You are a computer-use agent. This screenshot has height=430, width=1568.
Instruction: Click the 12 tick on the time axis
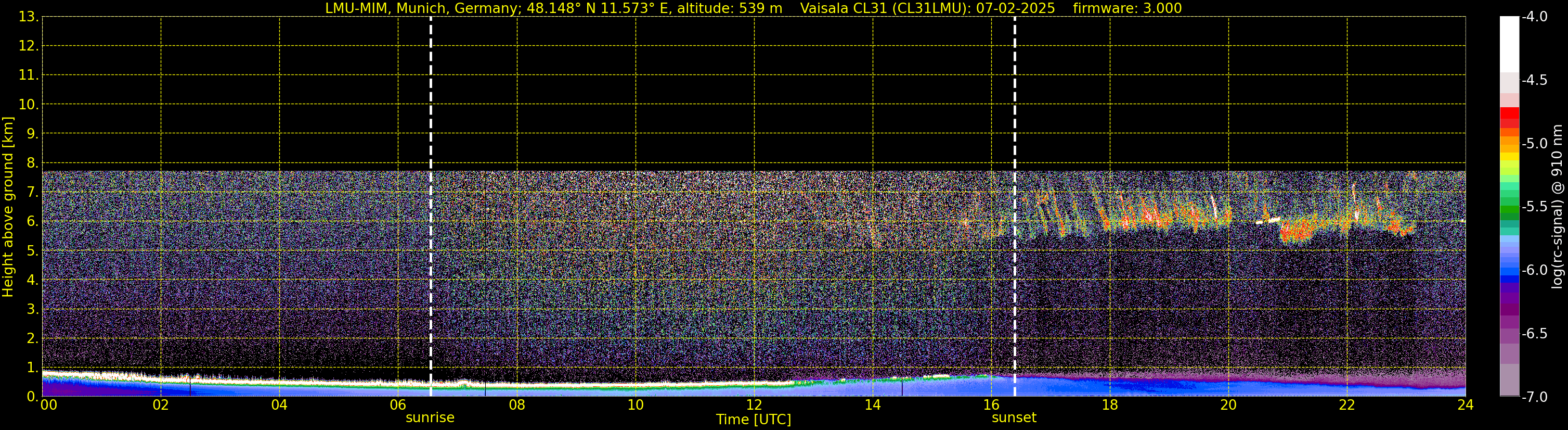click(754, 406)
